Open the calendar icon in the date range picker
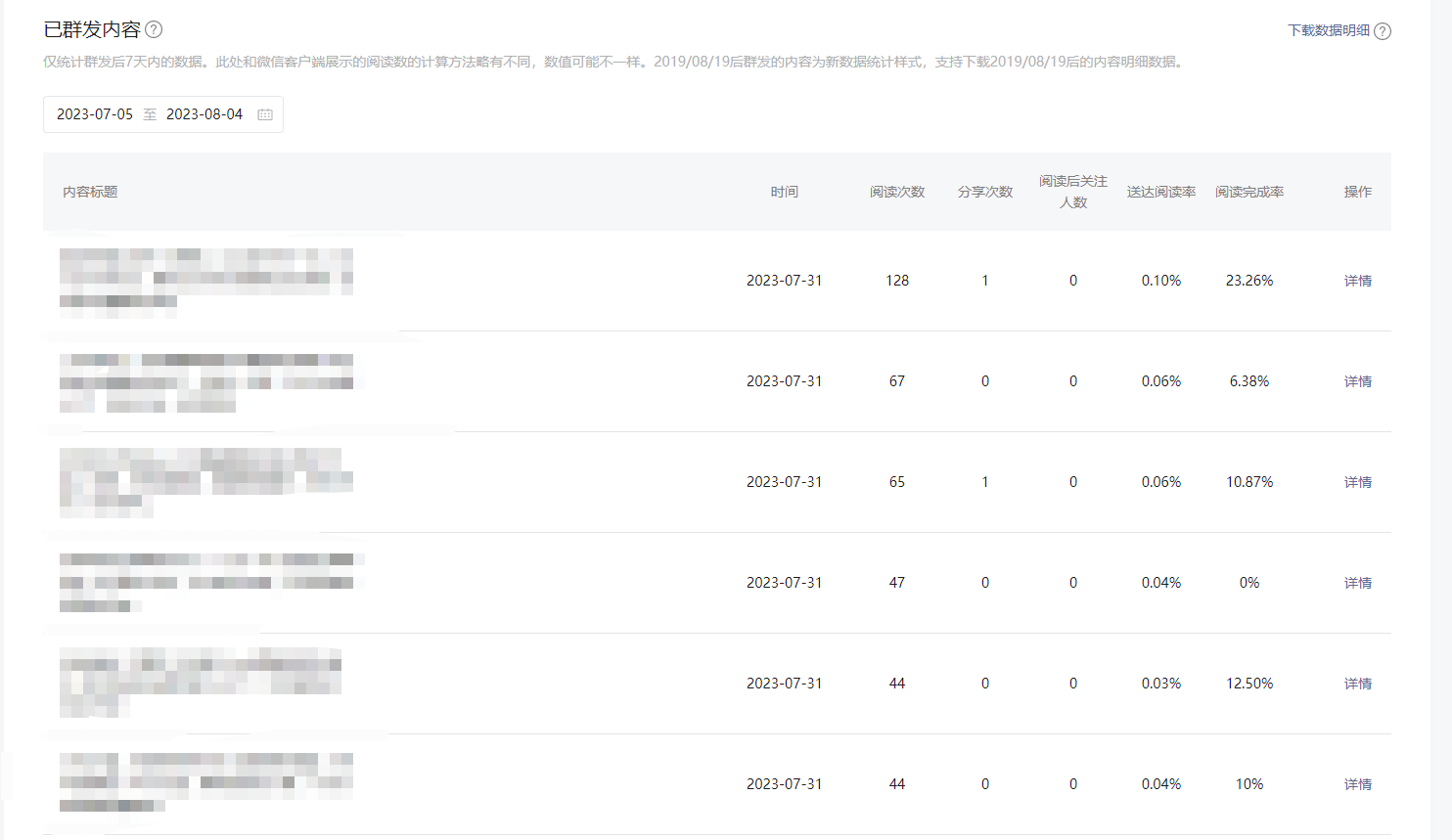This screenshot has height=840, width=1452. click(265, 114)
